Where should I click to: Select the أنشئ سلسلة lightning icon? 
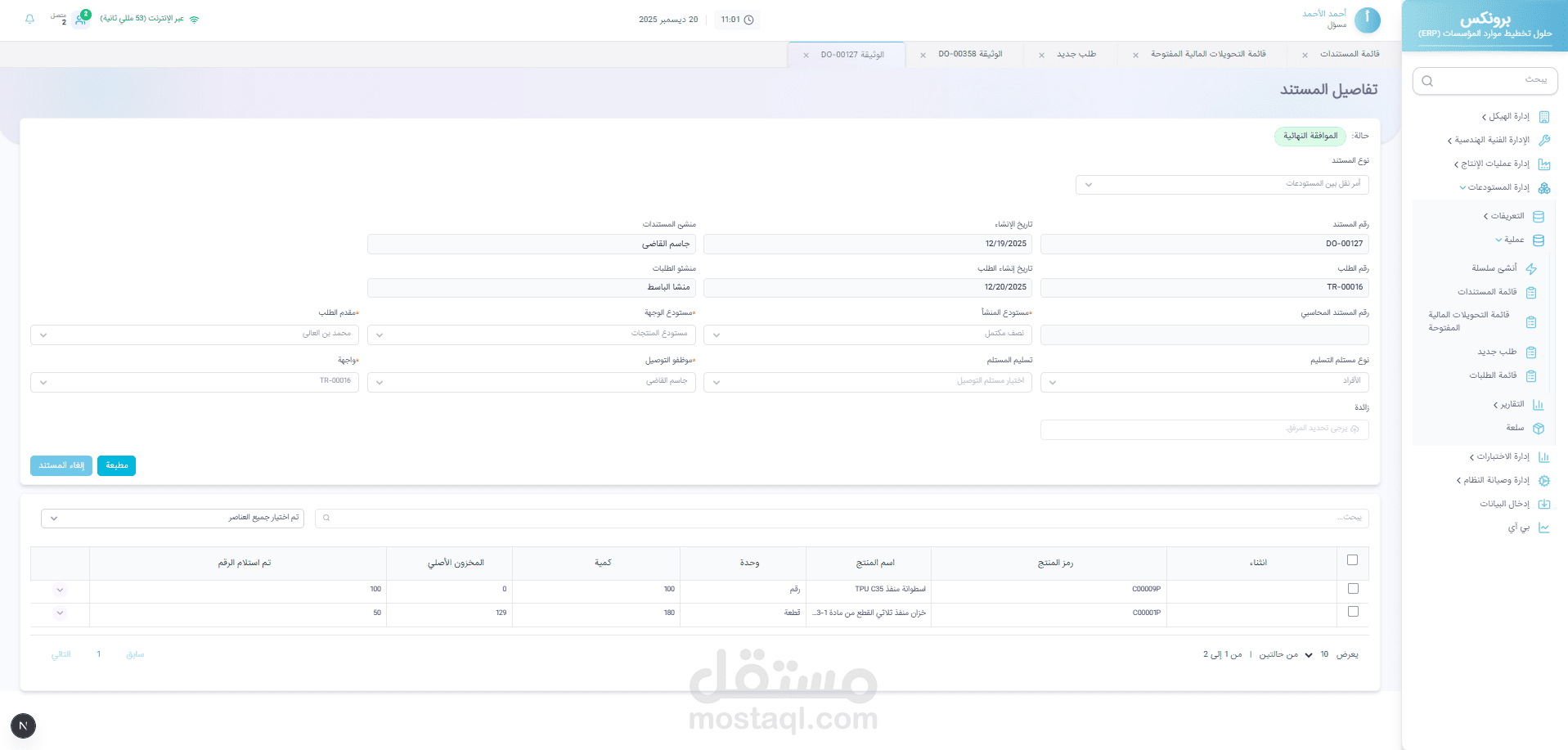(x=1531, y=268)
